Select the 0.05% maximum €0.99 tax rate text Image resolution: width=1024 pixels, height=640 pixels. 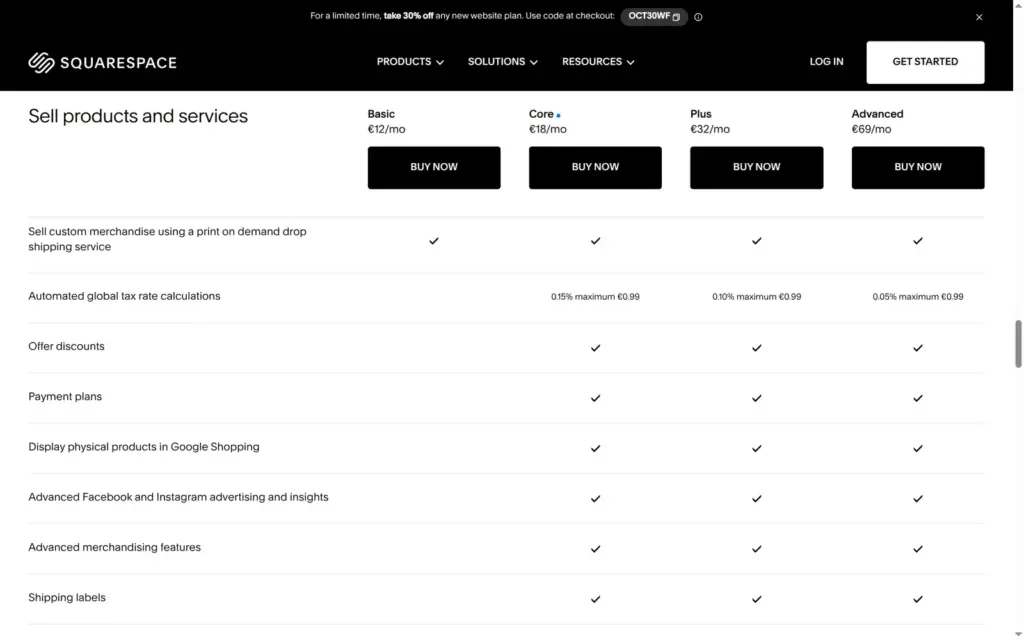tap(918, 297)
